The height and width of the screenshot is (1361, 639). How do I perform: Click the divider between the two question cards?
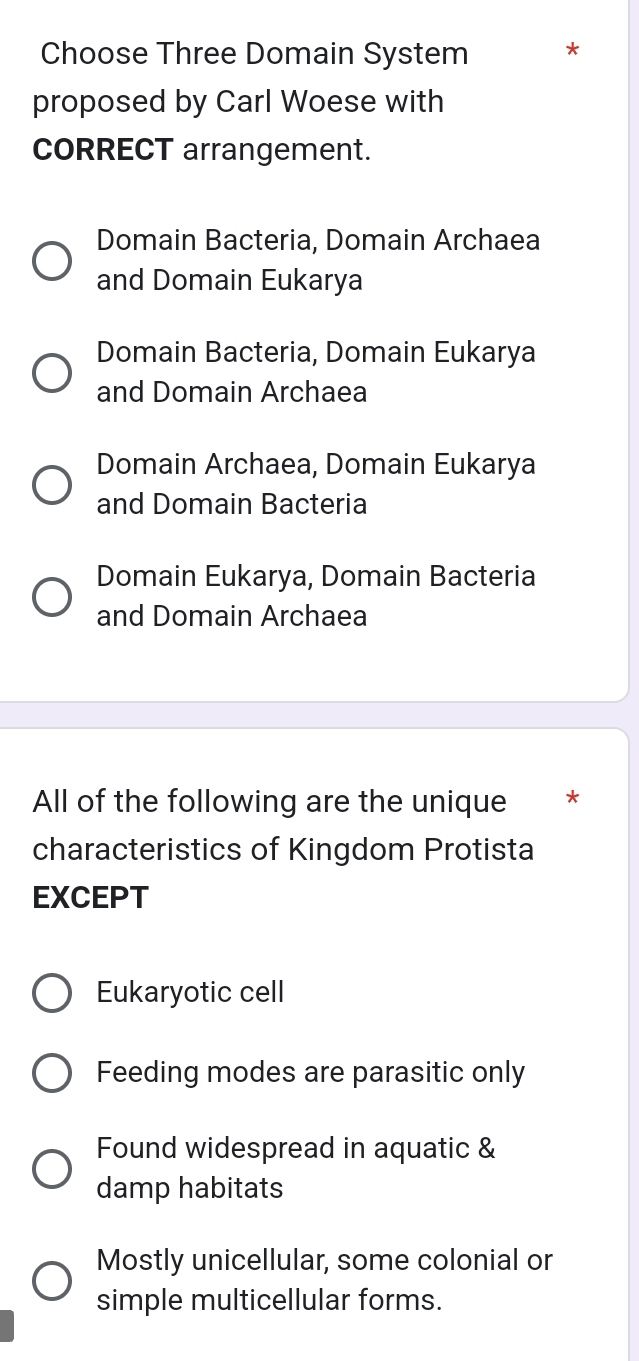pos(320,716)
